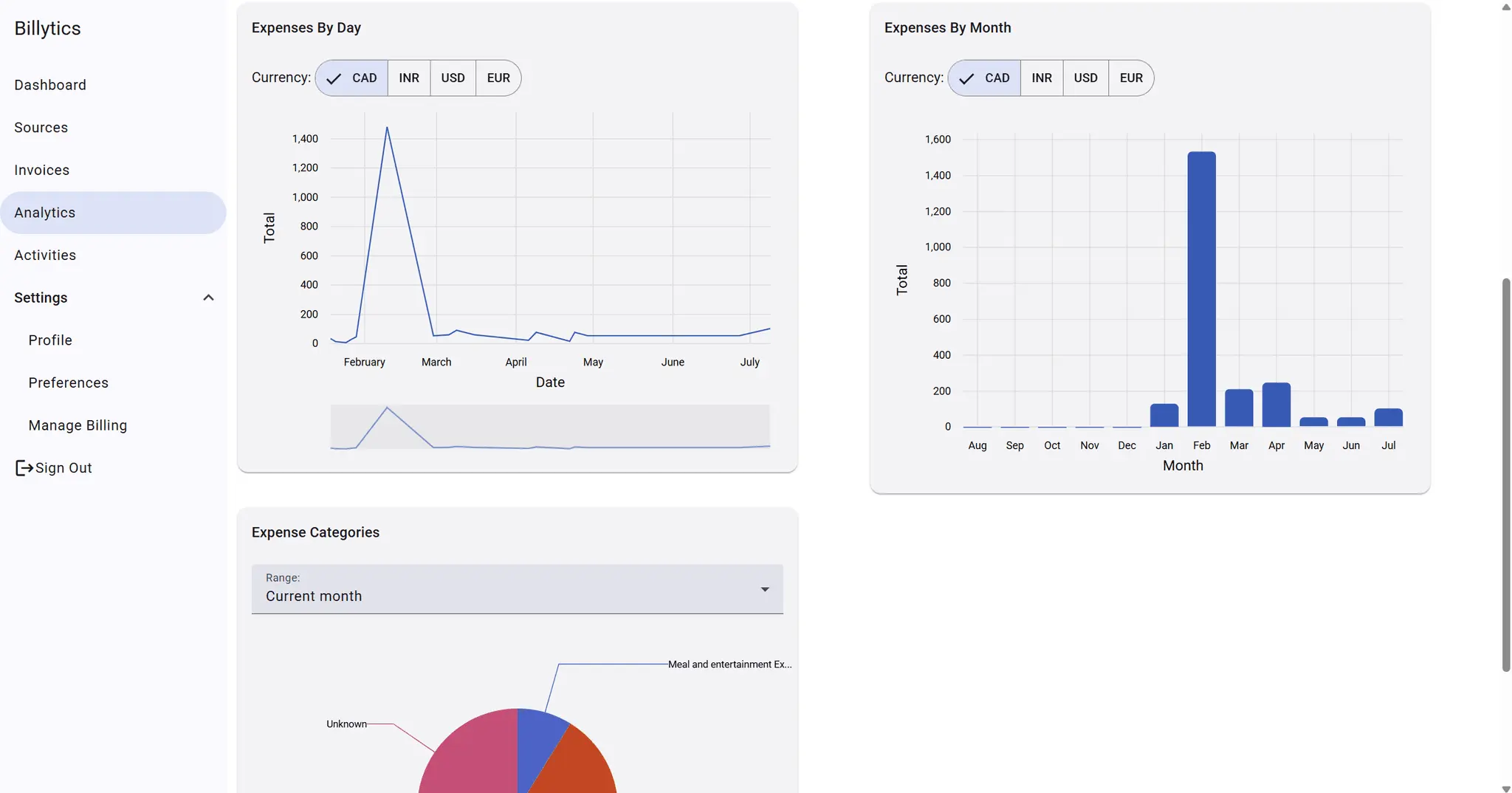Click the Meal and entertainment Ex... label
Image resolution: width=1512 pixels, height=793 pixels.
tap(729, 665)
